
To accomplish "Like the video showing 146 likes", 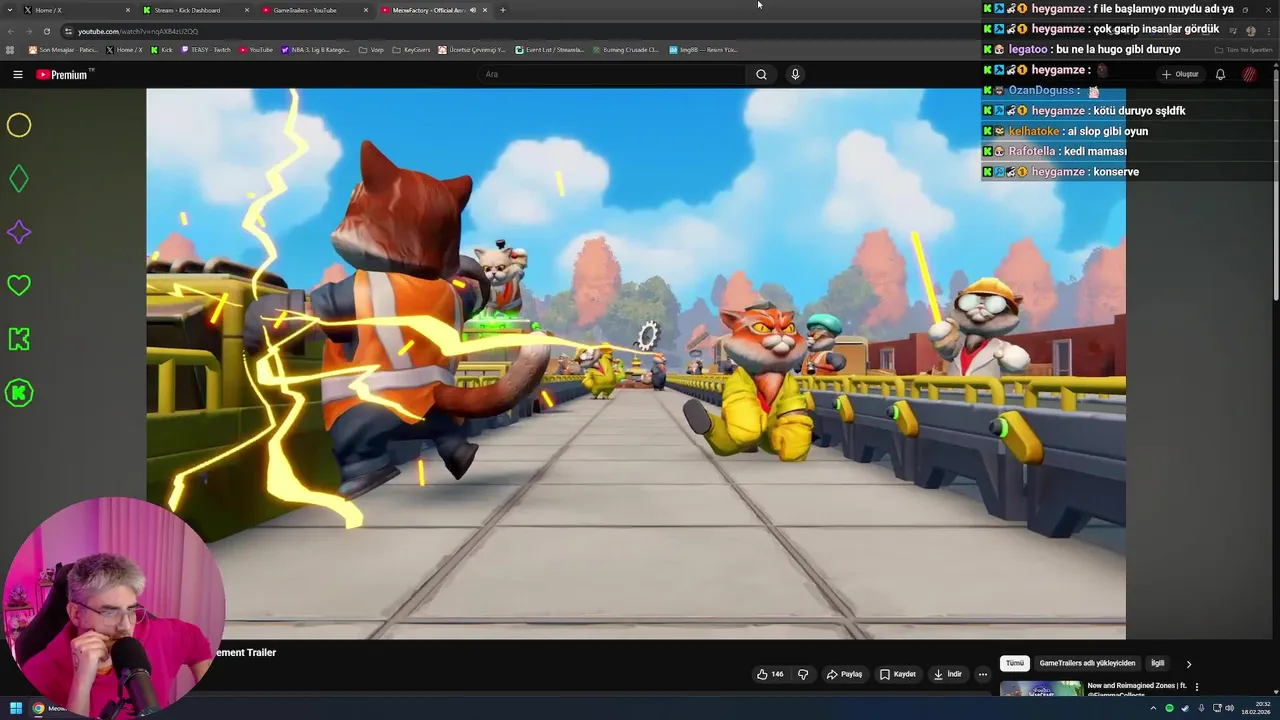I will click(770, 674).
